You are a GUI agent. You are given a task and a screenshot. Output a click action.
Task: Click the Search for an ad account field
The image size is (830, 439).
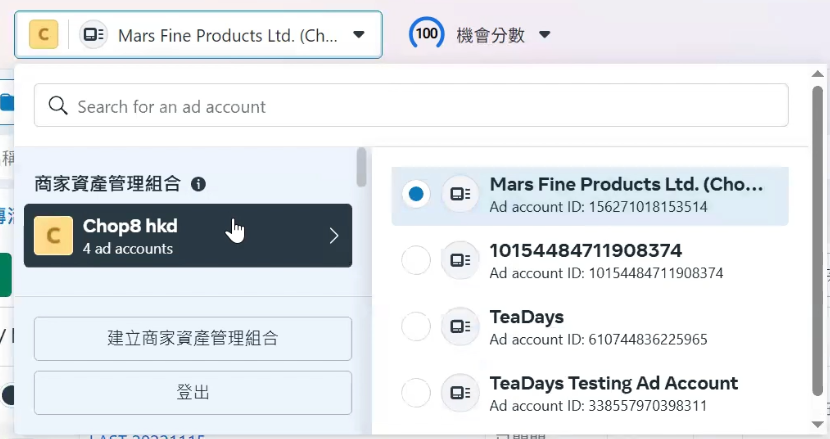pyautogui.click(x=420, y=106)
